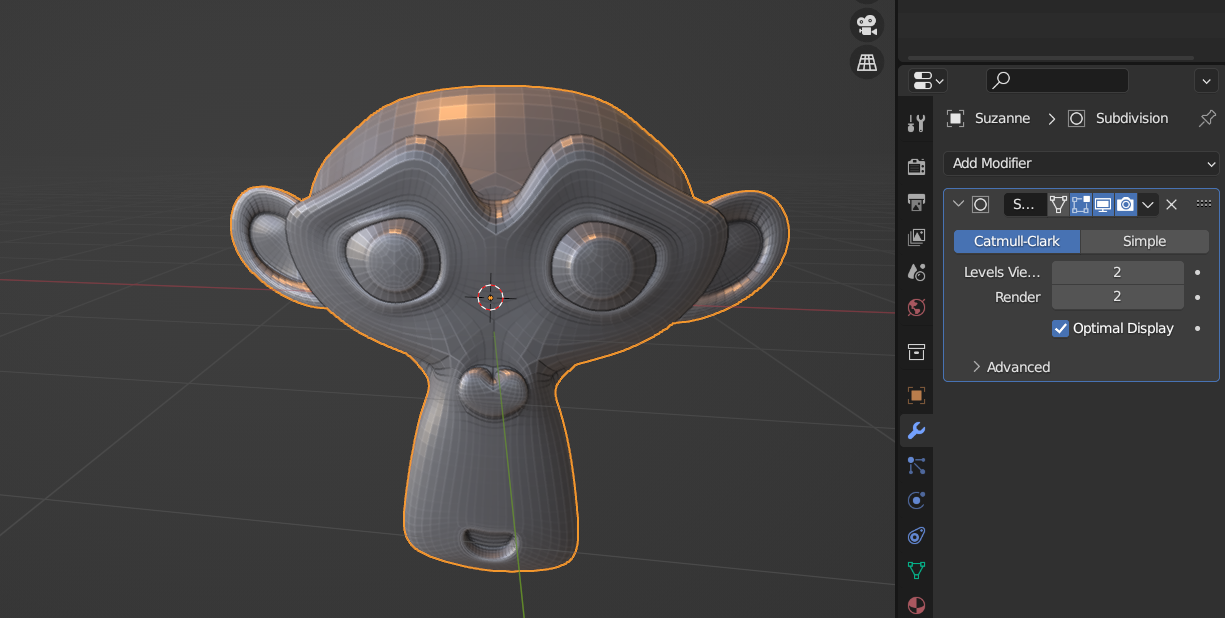
Task: Toggle modifier use in Render
Action: [1126, 204]
